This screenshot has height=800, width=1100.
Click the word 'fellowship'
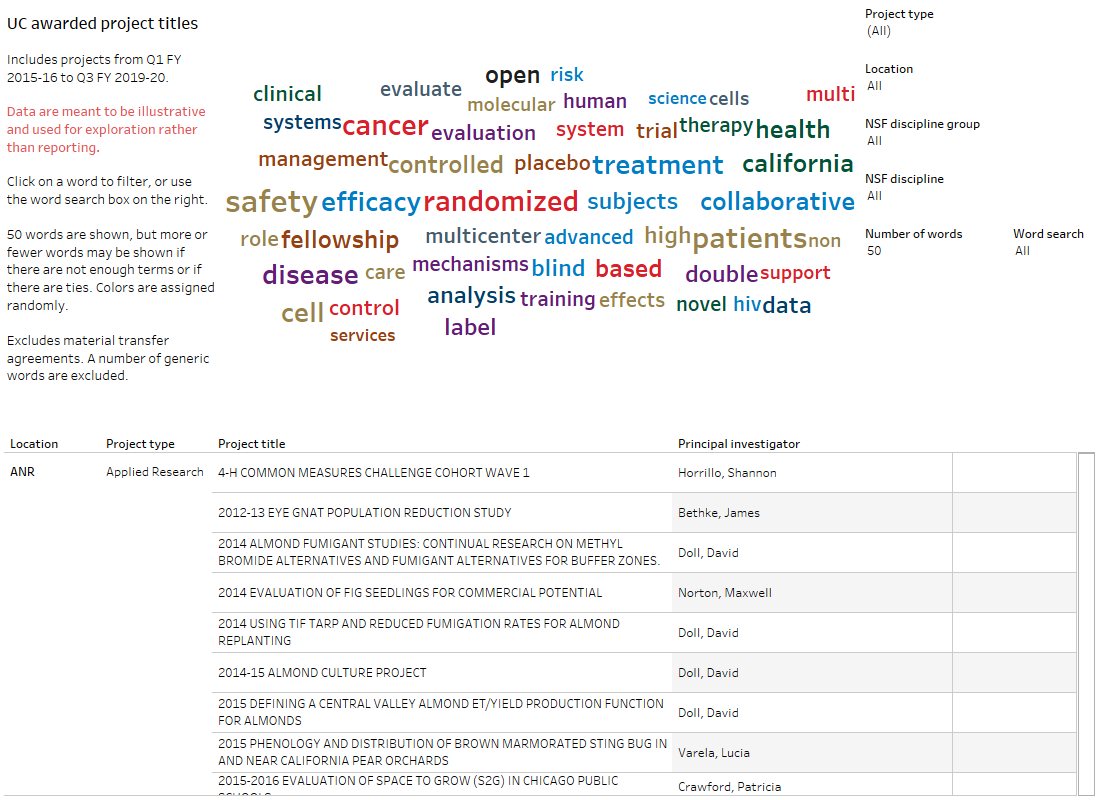(x=339, y=240)
